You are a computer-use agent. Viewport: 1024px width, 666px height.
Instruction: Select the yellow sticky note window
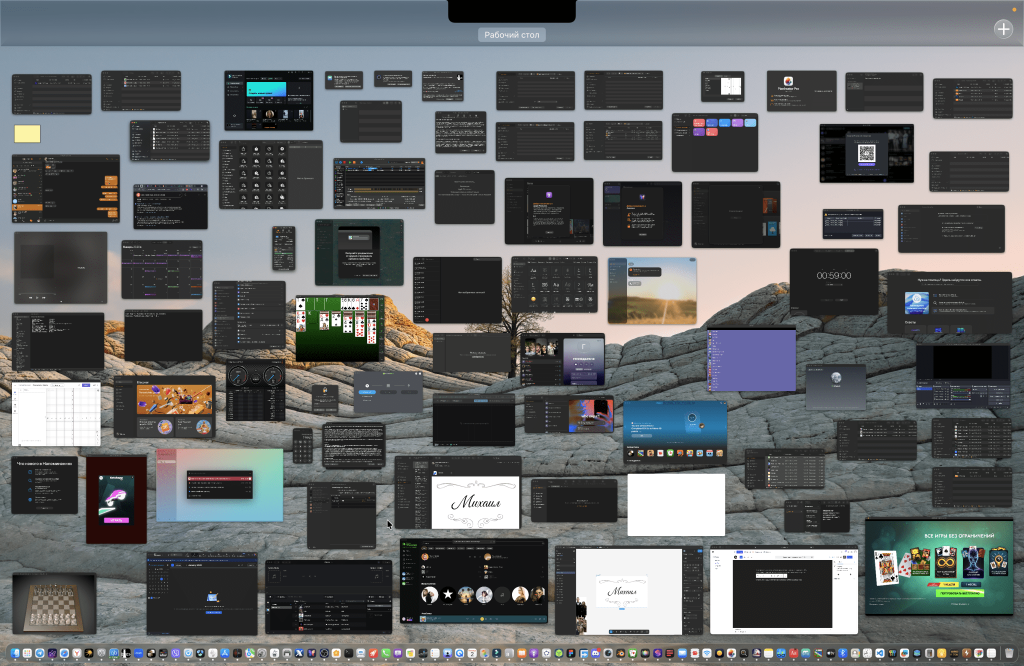[27, 135]
